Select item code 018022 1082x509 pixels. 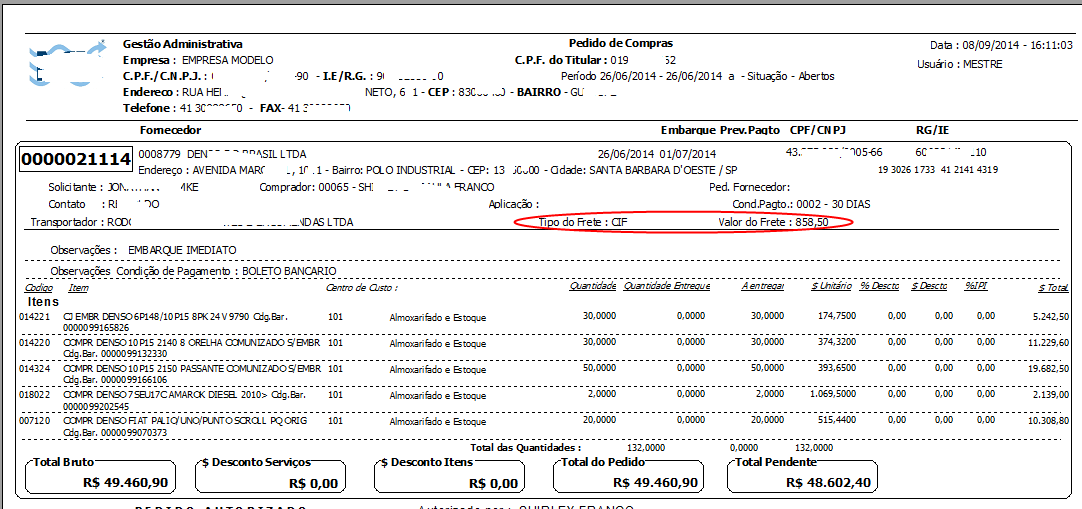click(35, 395)
